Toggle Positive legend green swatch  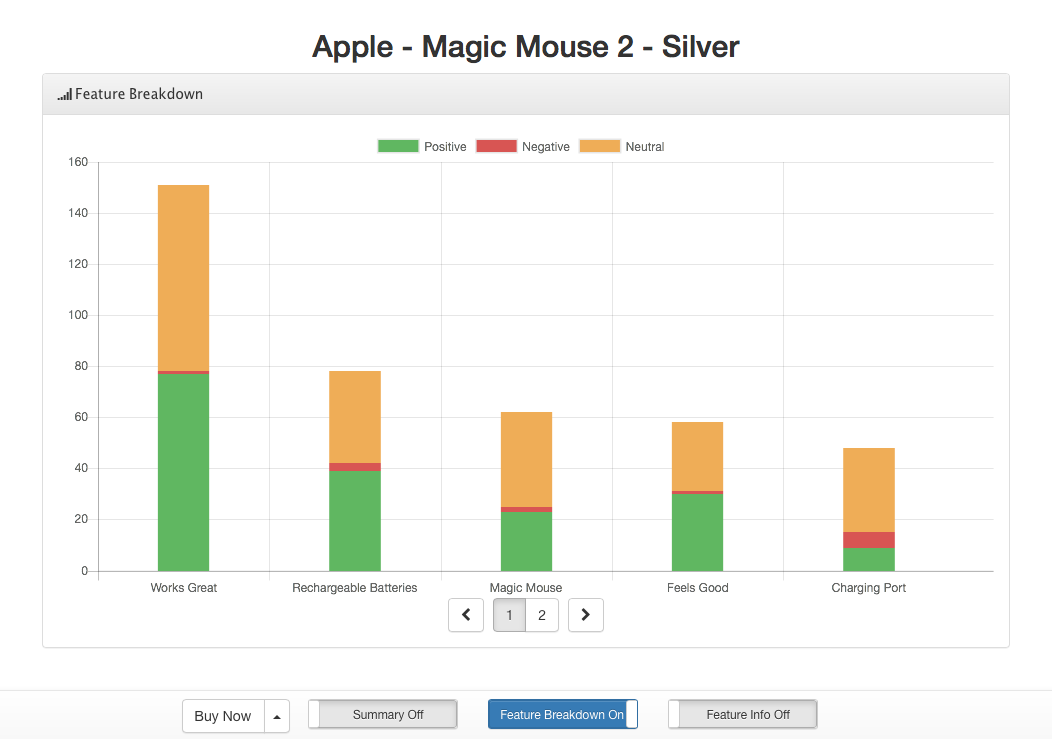pos(398,146)
